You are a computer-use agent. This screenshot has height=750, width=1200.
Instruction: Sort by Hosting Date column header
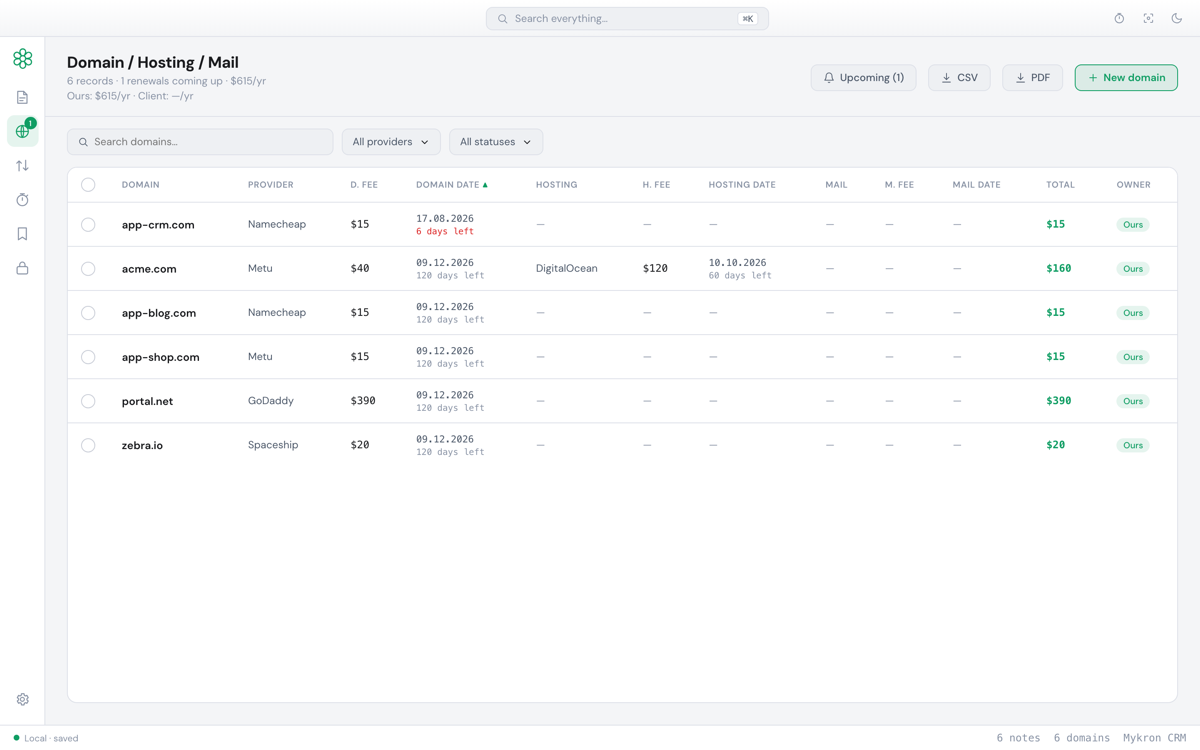[x=742, y=185]
